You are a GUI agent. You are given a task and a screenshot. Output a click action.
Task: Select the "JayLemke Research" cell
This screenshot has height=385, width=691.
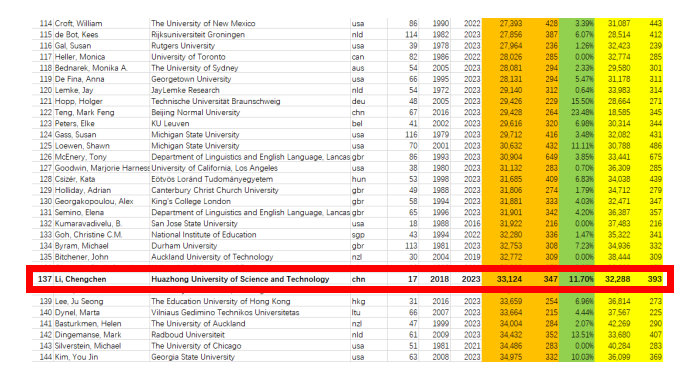186,90
